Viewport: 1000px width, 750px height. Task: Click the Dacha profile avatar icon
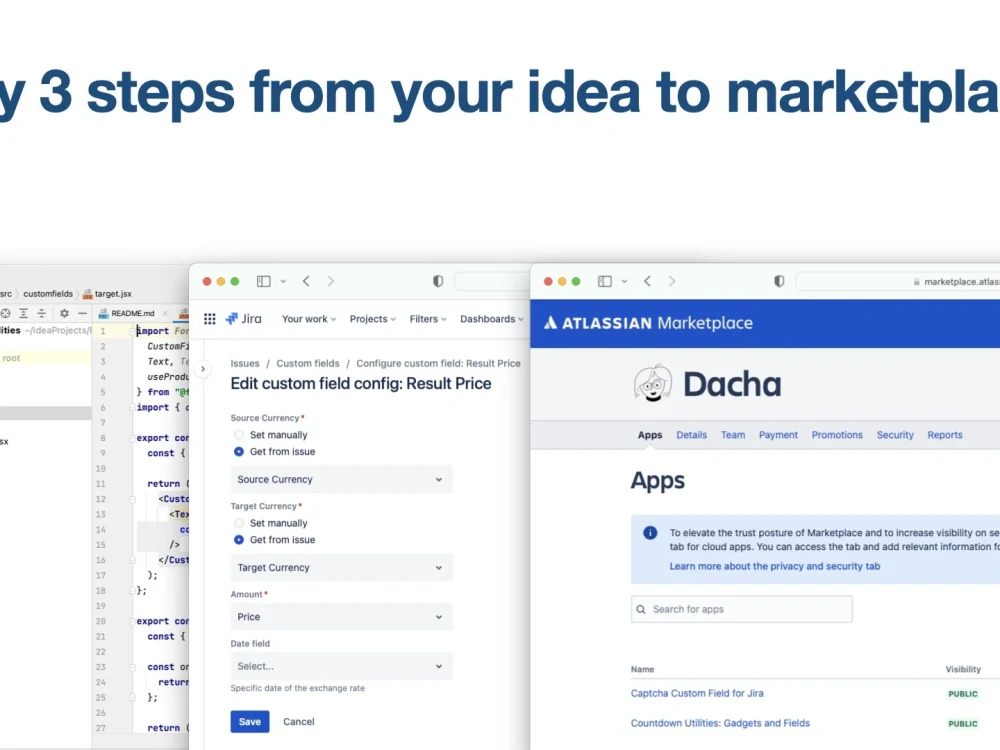tap(653, 383)
